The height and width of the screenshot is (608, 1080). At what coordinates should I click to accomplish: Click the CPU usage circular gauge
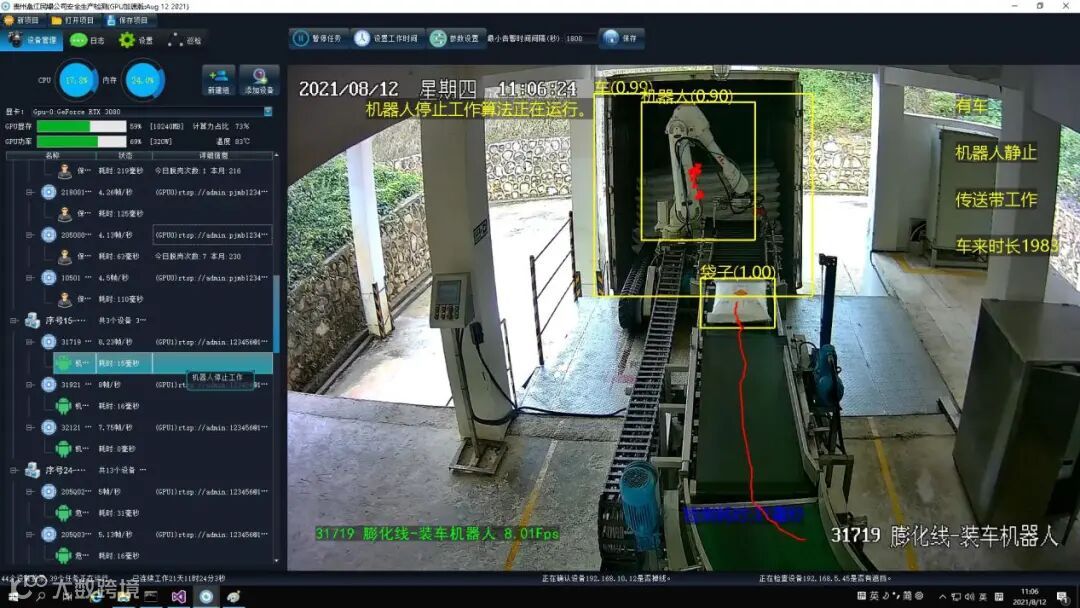(76, 80)
